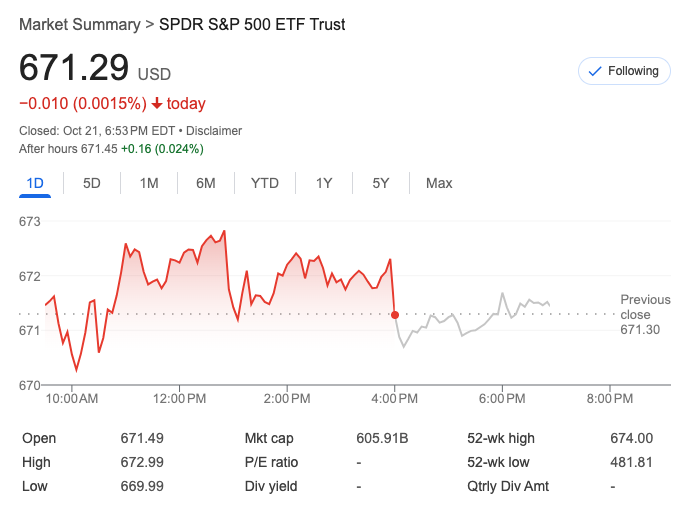Open the Market Summary breadcrumb link
The height and width of the screenshot is (512, 682).
coord(80,24)
